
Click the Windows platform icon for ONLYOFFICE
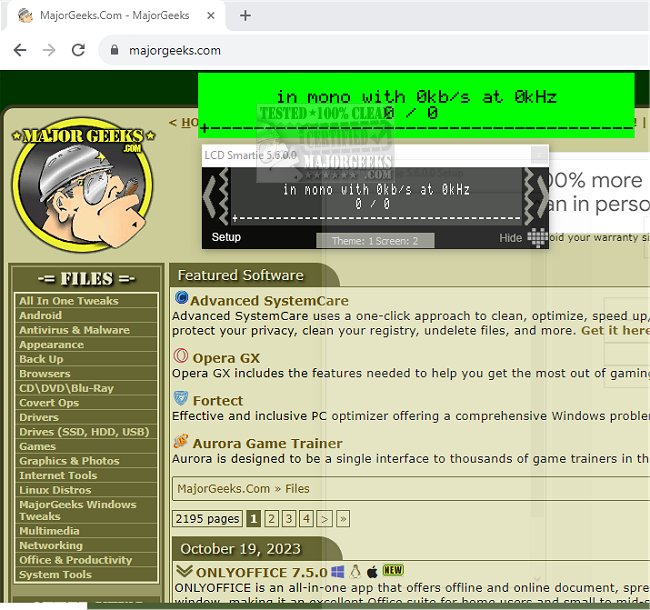[337, 572]
